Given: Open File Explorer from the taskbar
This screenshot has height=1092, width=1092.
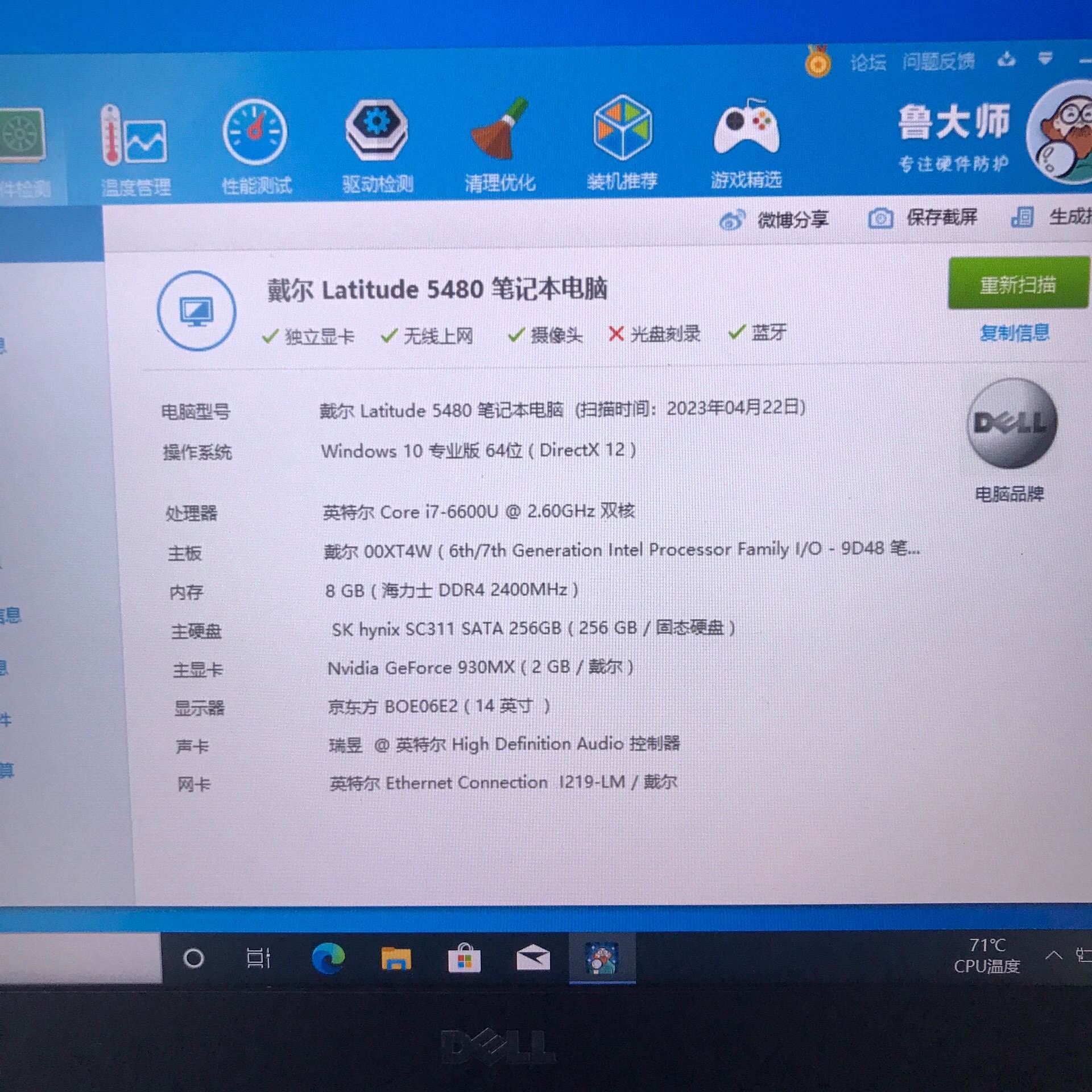Looking at the screenshot, I should tap(396, 958).
